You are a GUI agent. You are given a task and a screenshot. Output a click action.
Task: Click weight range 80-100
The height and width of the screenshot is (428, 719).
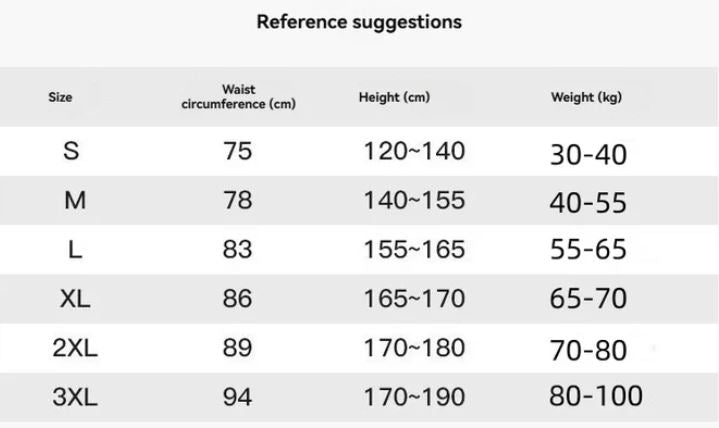(596, 395)
